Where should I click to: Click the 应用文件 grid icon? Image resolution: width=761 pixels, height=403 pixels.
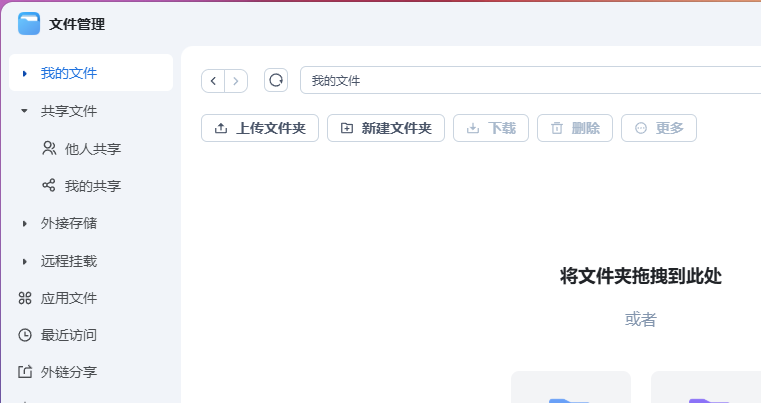pyautogui.click(x=25, y=298)
